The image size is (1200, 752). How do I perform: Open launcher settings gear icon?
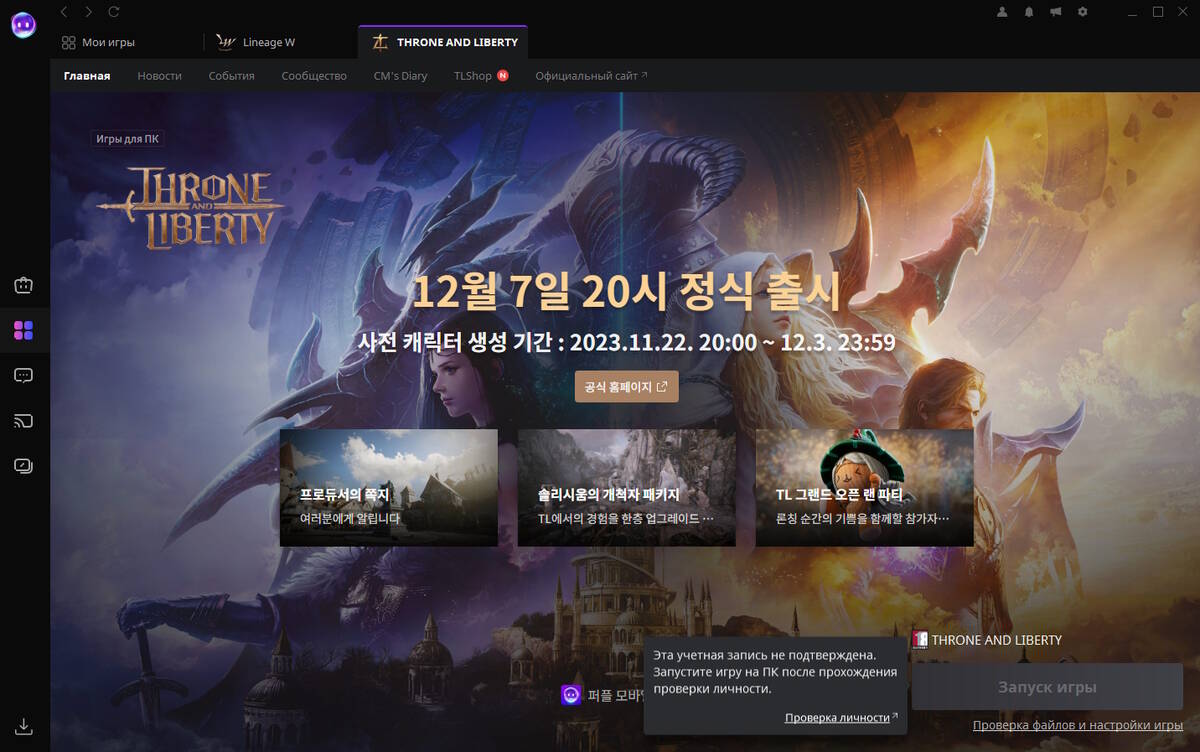click(x=1082, y=12)
